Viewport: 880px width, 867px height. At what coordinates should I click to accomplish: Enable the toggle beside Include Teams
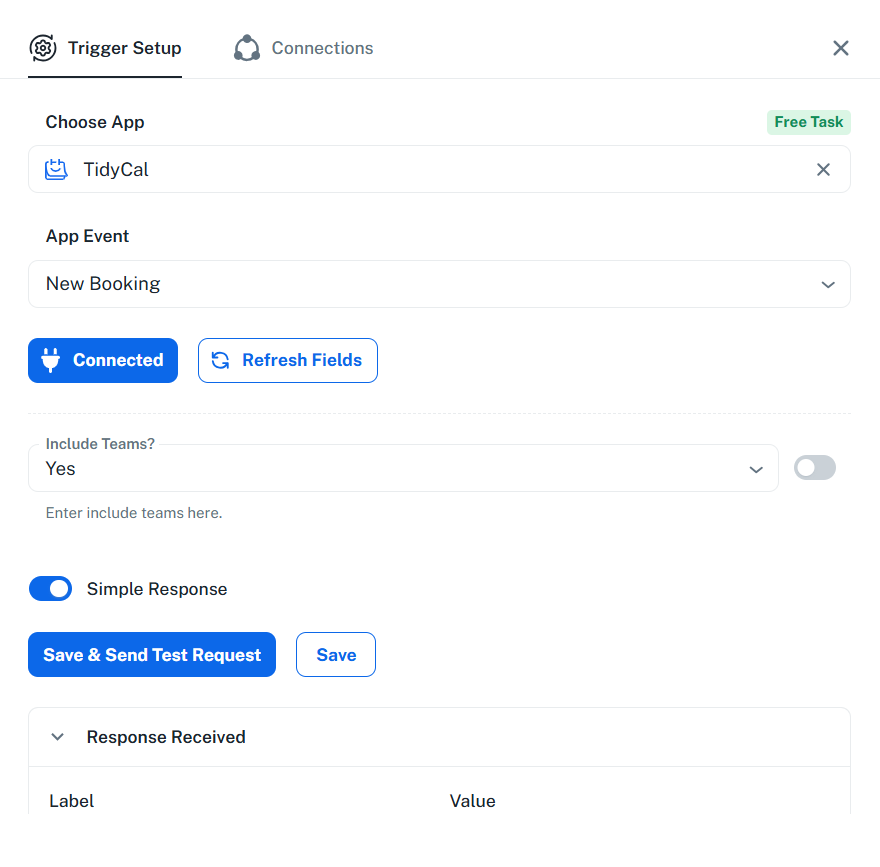click(x=814, y=468)
